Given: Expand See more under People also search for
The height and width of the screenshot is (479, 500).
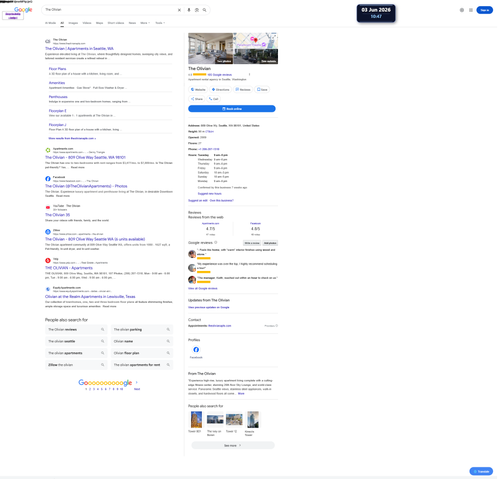Looking at the screenshot, I should point(233,445).
